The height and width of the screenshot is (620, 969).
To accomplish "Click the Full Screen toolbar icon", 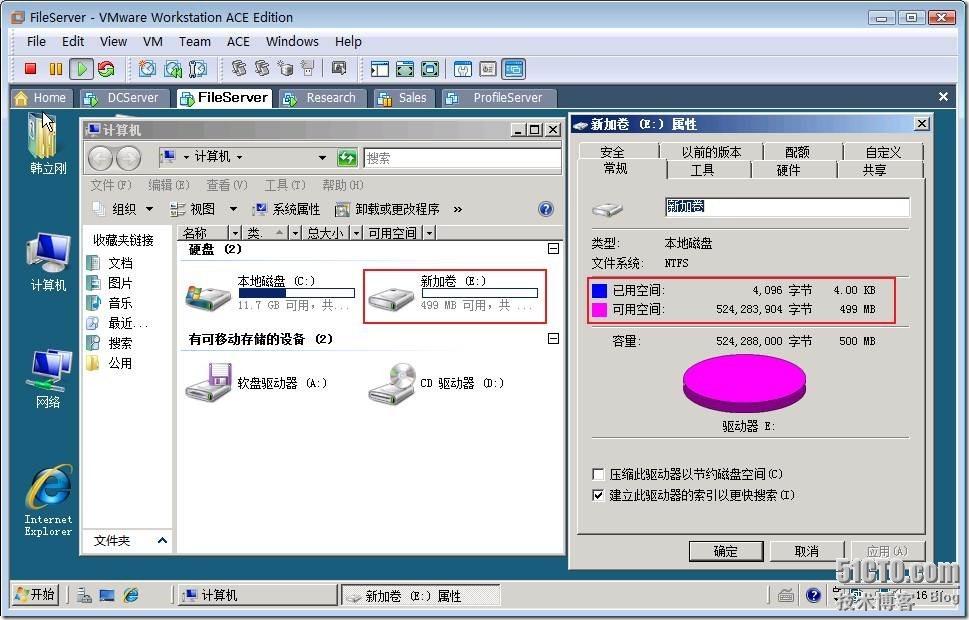I will [x=429, y=69].
